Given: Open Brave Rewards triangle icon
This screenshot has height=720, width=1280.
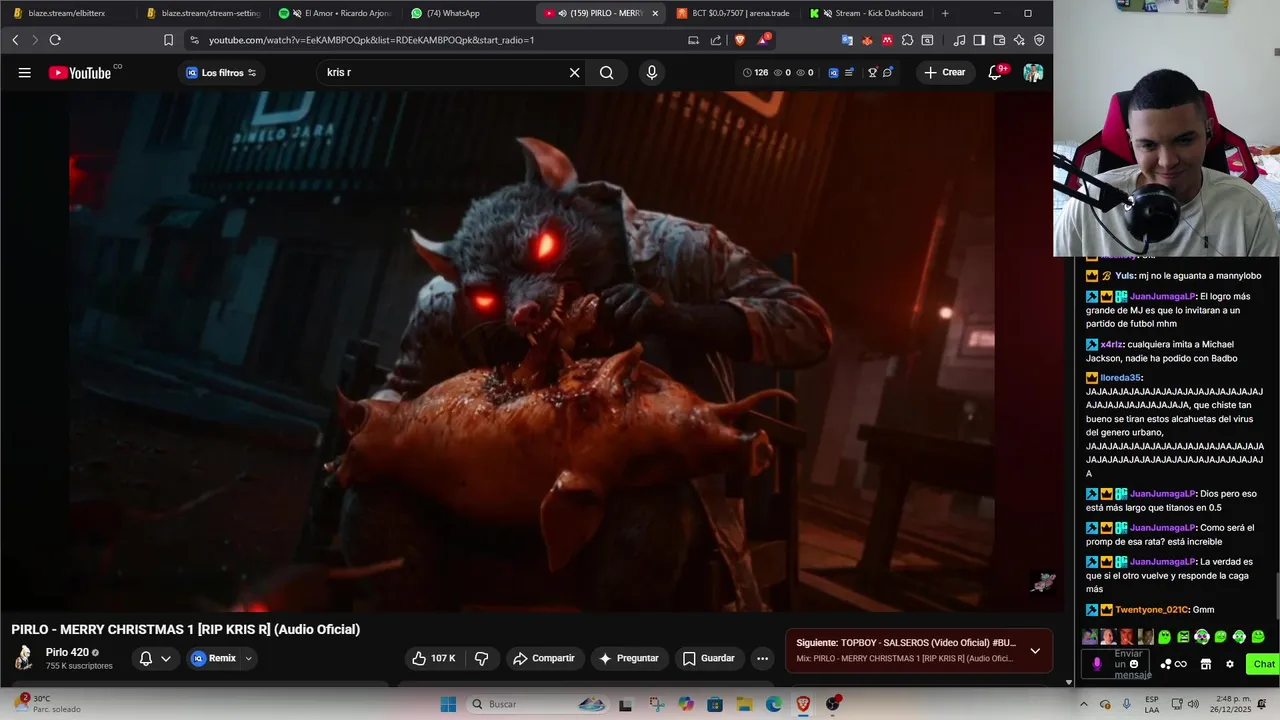Looking at the screenshot, I should click(x=765, y=40).
